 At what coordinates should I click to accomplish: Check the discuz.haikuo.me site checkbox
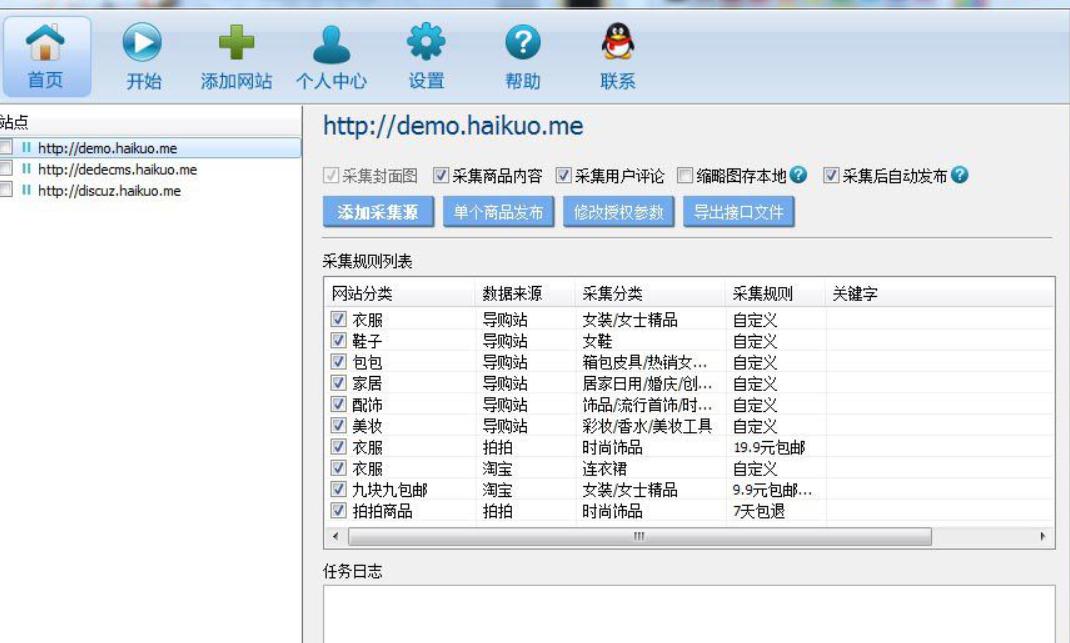tap(5, 189)
